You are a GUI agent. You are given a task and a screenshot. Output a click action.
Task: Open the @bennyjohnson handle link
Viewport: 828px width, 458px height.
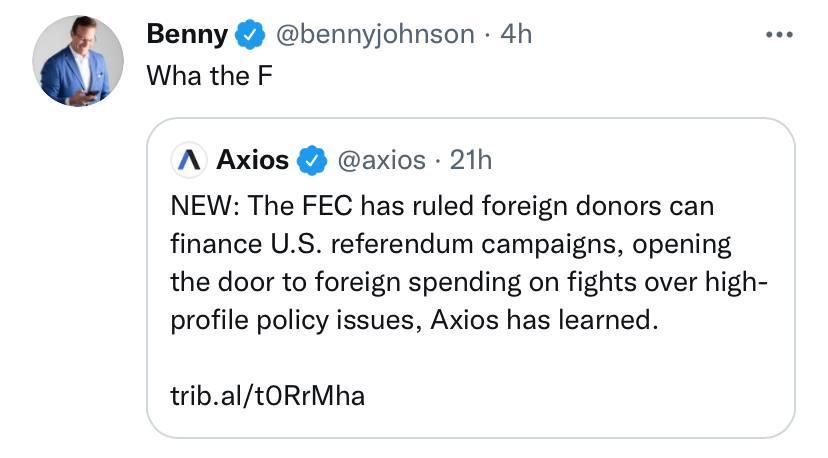point(374,34)
